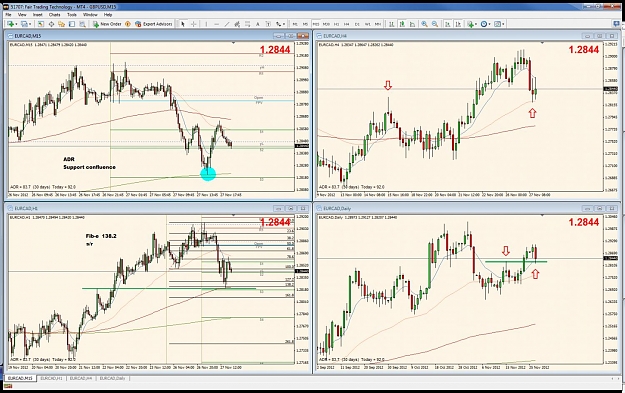This screenshot has width=625, height=393.
Task: Click the New Chart icon
Action: point(10,24)
